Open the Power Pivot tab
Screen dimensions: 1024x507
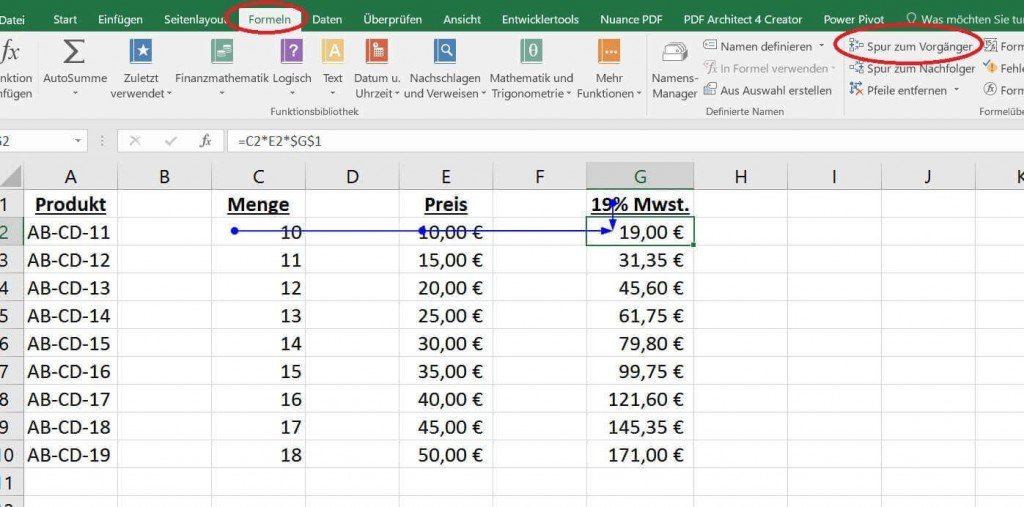click(x=854, y=20)
